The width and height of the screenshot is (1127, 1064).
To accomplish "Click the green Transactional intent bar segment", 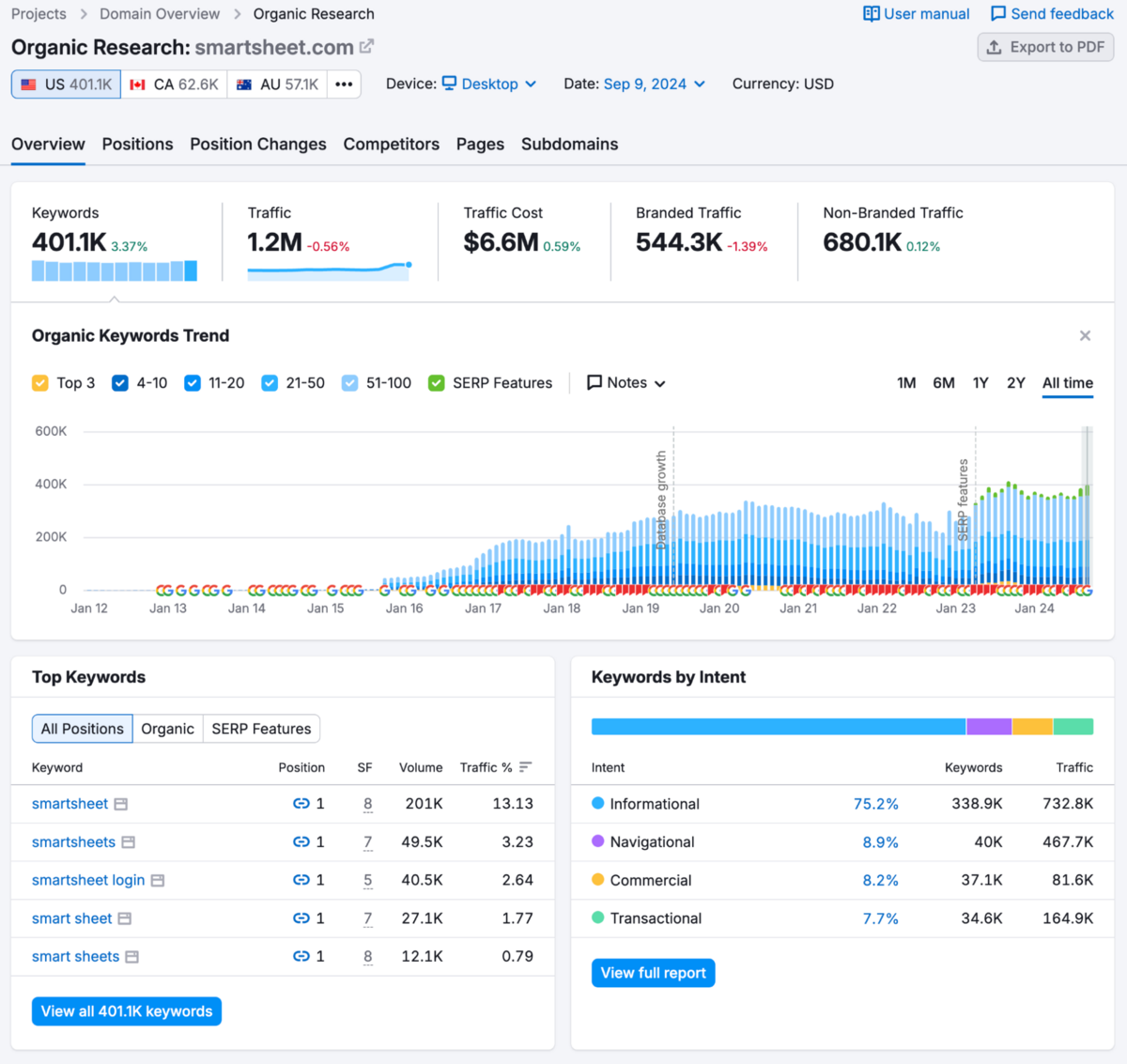I will pos(1073,727).
